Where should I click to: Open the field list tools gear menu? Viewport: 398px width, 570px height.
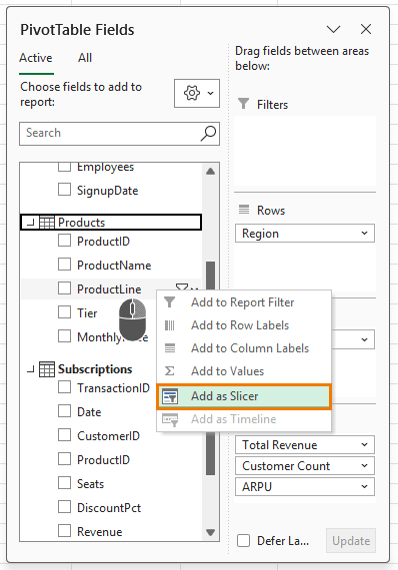click(x=197, y=93)
